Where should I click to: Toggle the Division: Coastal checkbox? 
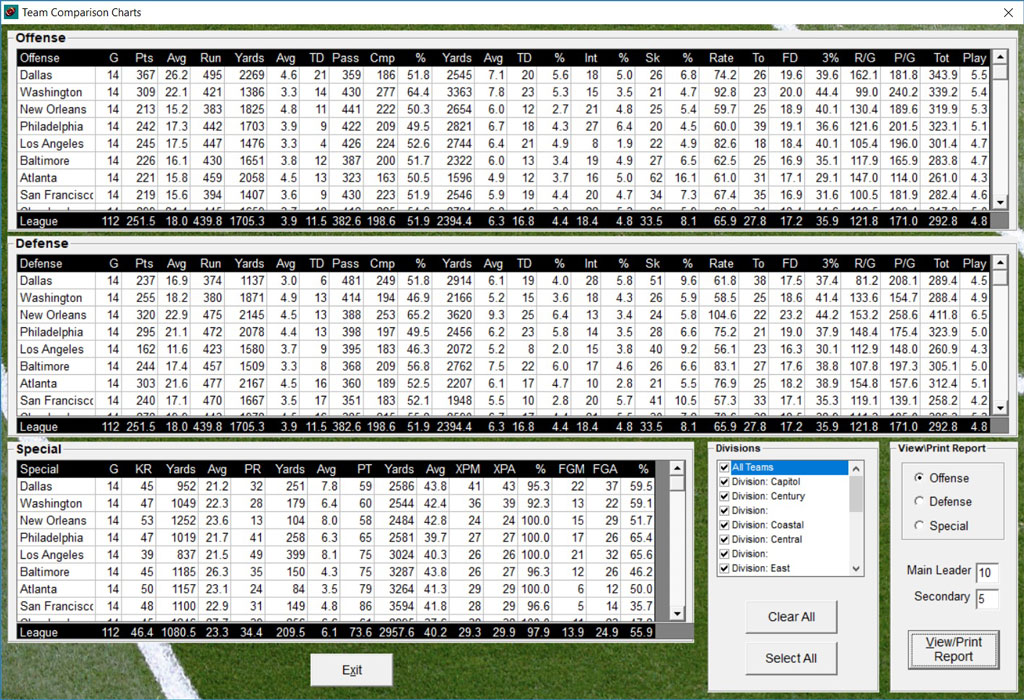coord(724,525)
